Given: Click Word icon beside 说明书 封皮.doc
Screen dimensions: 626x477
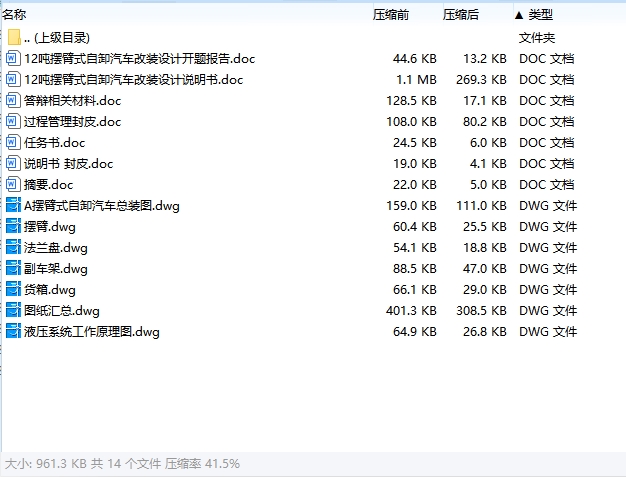Looking at the screenshot, I should tap(13, 164).
